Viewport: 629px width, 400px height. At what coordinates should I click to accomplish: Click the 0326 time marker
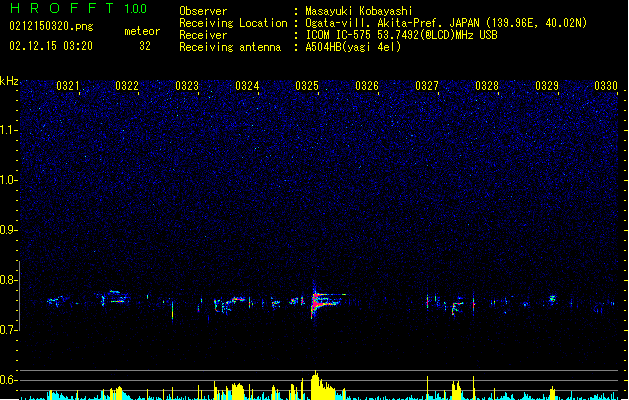367,86
